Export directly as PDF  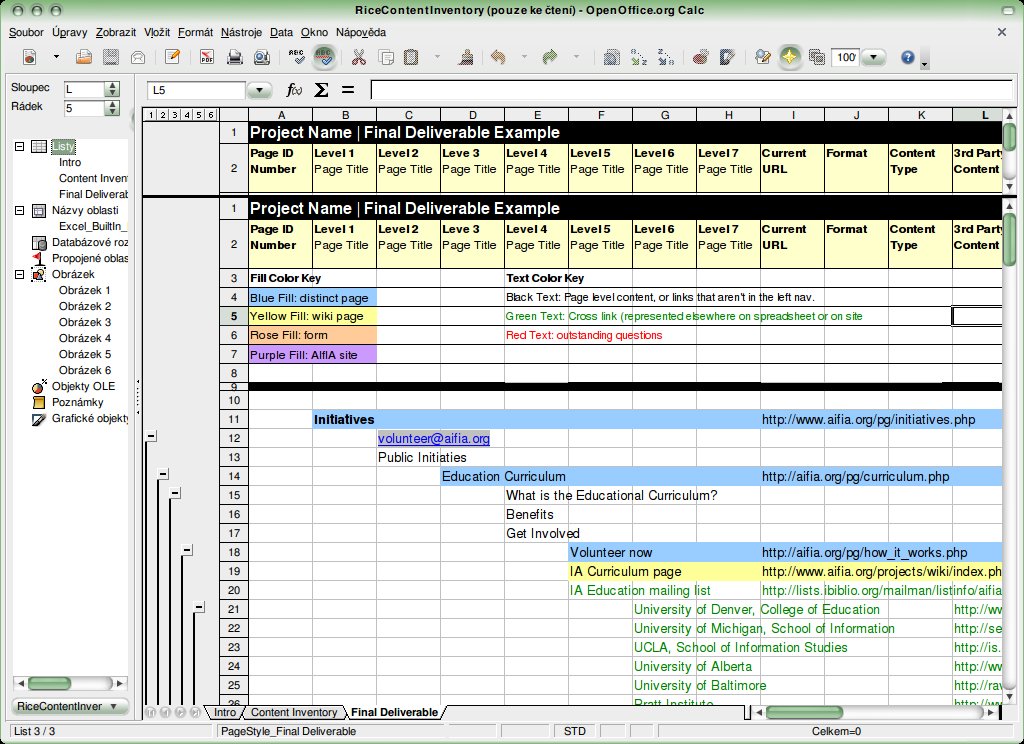click(x=207, y=57)
